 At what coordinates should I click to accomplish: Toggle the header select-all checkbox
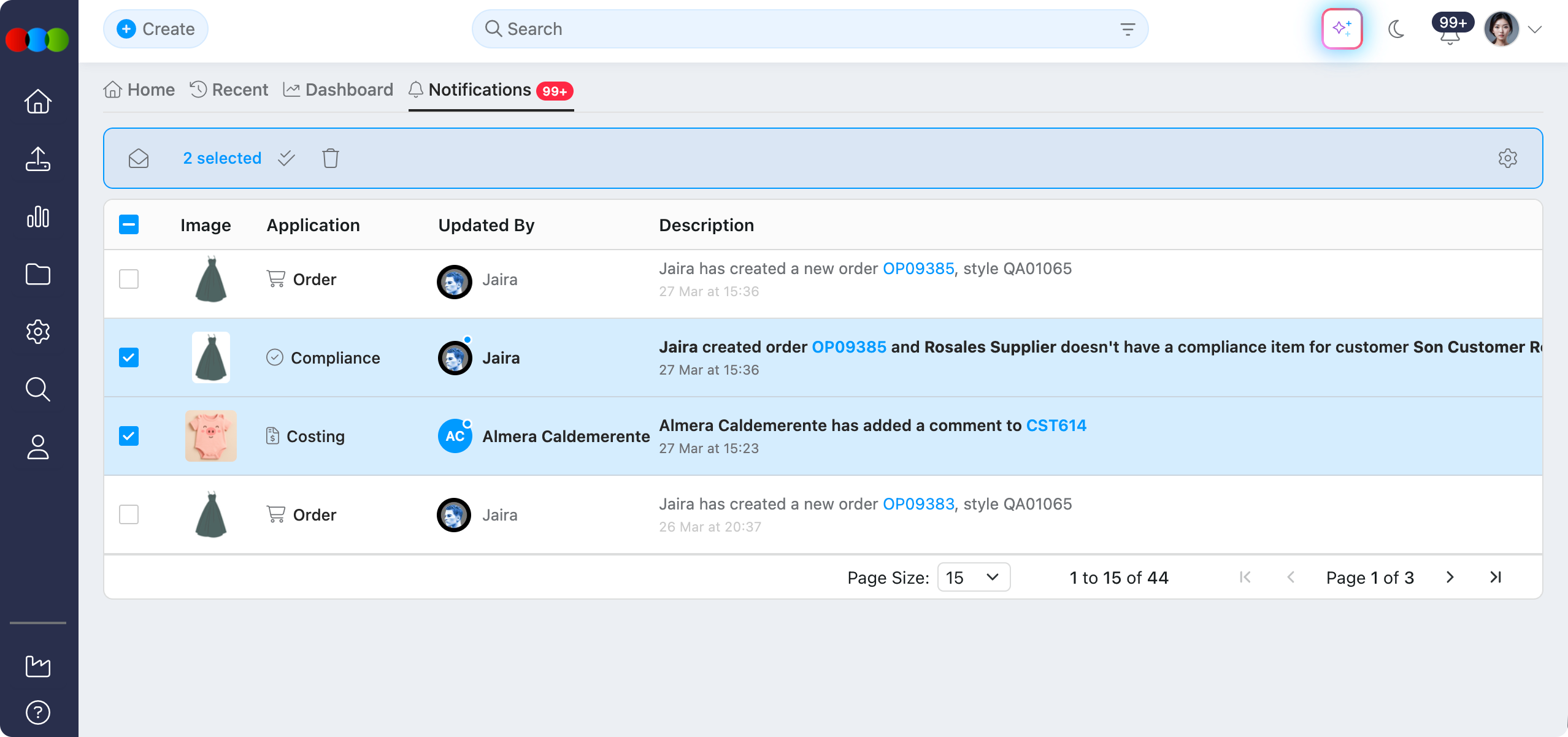click(129, 224)
